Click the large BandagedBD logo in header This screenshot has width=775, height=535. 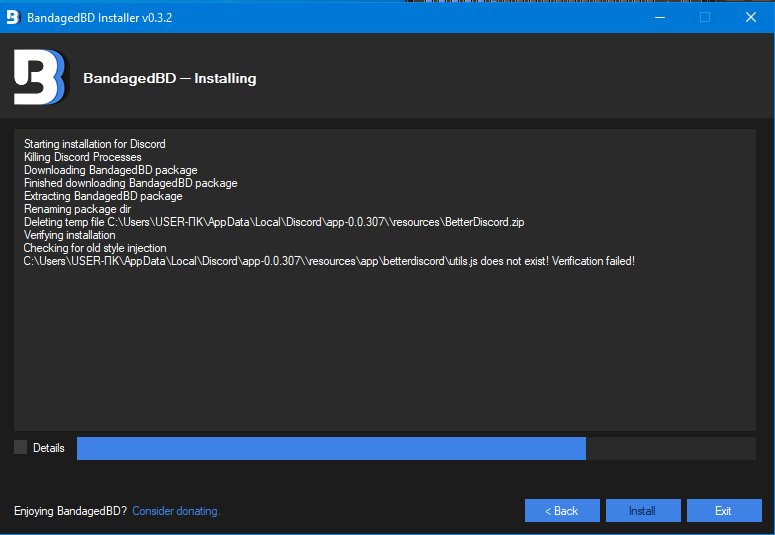pyautogui.click(x=41, y=77)
